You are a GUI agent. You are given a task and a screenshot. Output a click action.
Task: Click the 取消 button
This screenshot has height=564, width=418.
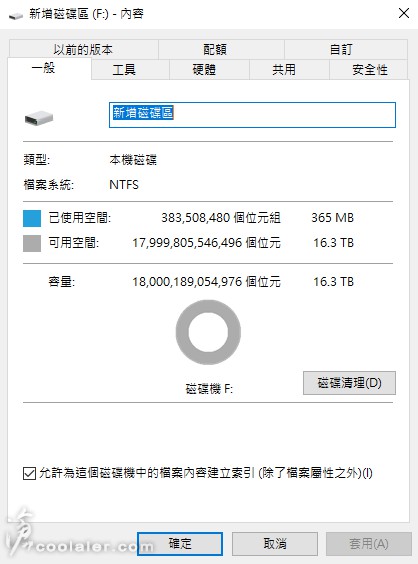275,543
